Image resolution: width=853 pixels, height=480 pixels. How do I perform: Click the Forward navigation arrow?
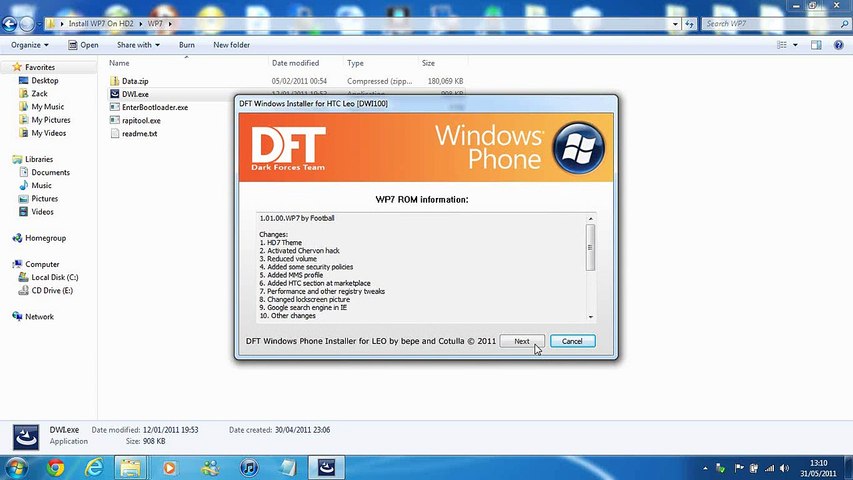(x=27, y=24)
